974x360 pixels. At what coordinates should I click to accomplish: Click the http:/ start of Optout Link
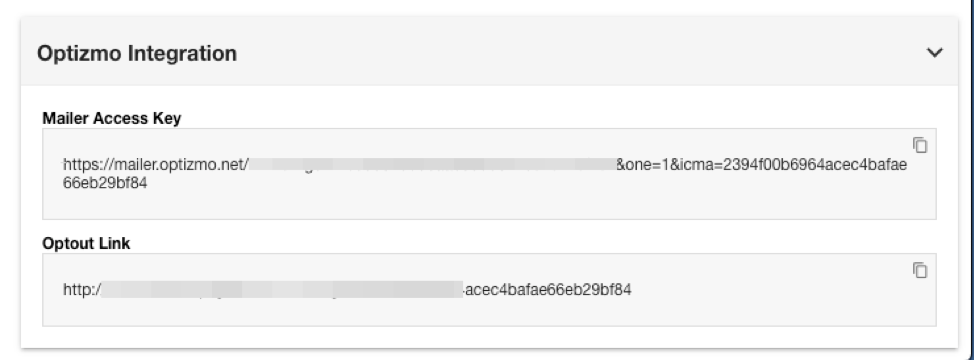81,290
